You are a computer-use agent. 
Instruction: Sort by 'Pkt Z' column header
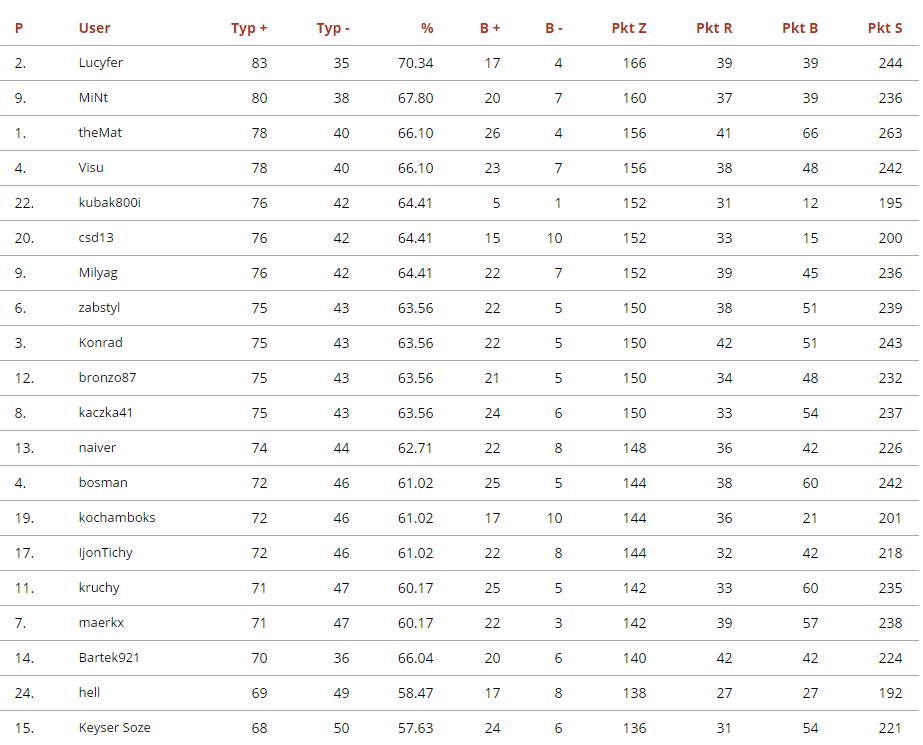tap(629, 28)
